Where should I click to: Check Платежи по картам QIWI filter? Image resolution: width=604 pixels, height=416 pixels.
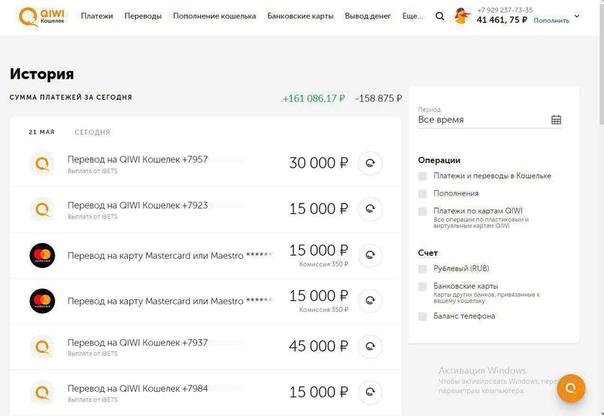tap(423, 211)
